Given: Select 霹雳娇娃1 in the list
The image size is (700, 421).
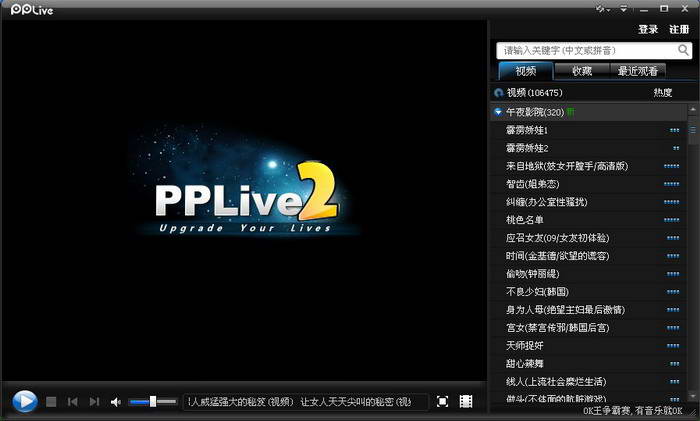Looking at the screenshot, I should pyautogui.click(x=588, y=130).
